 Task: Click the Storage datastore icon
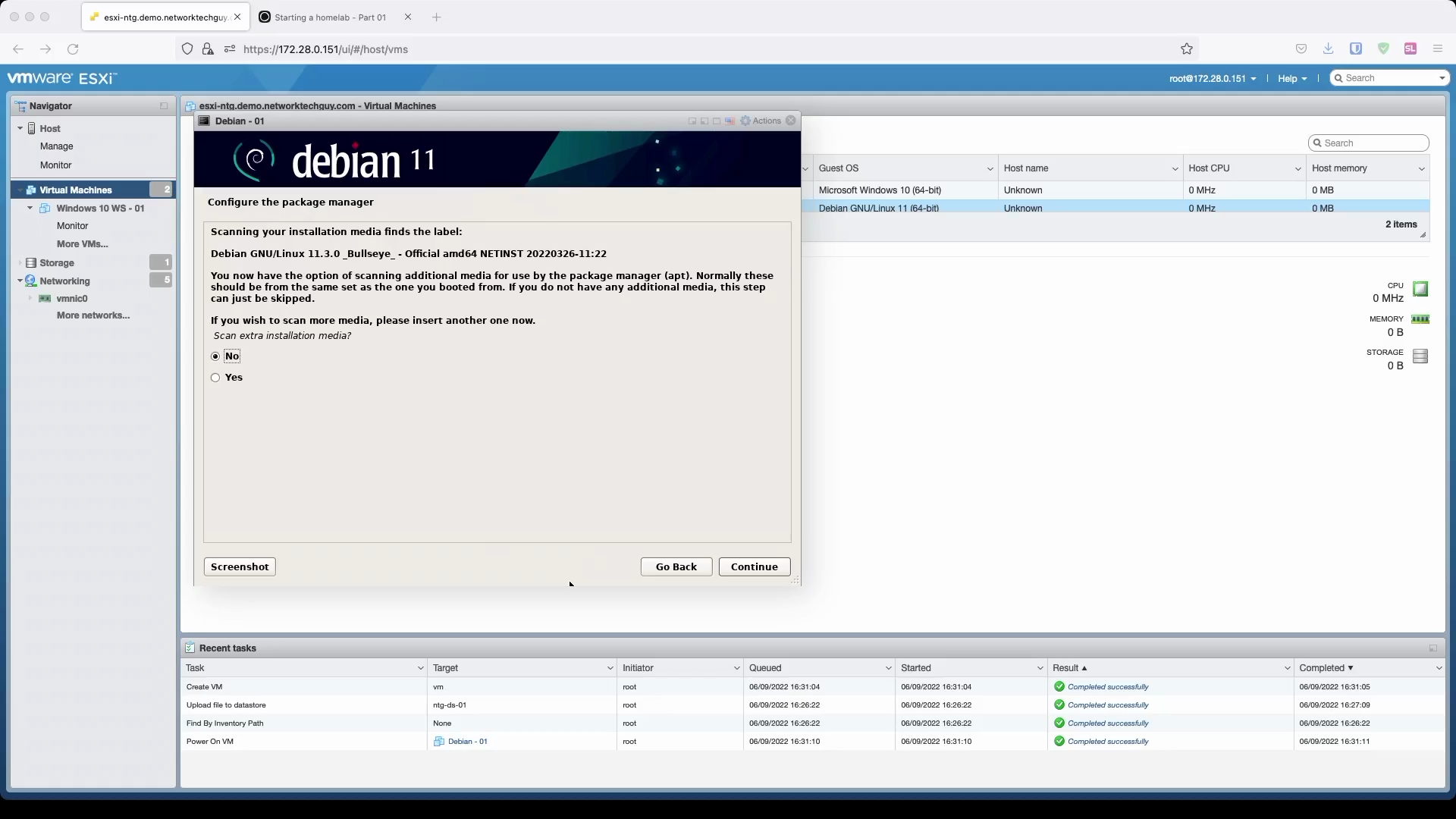31,263
